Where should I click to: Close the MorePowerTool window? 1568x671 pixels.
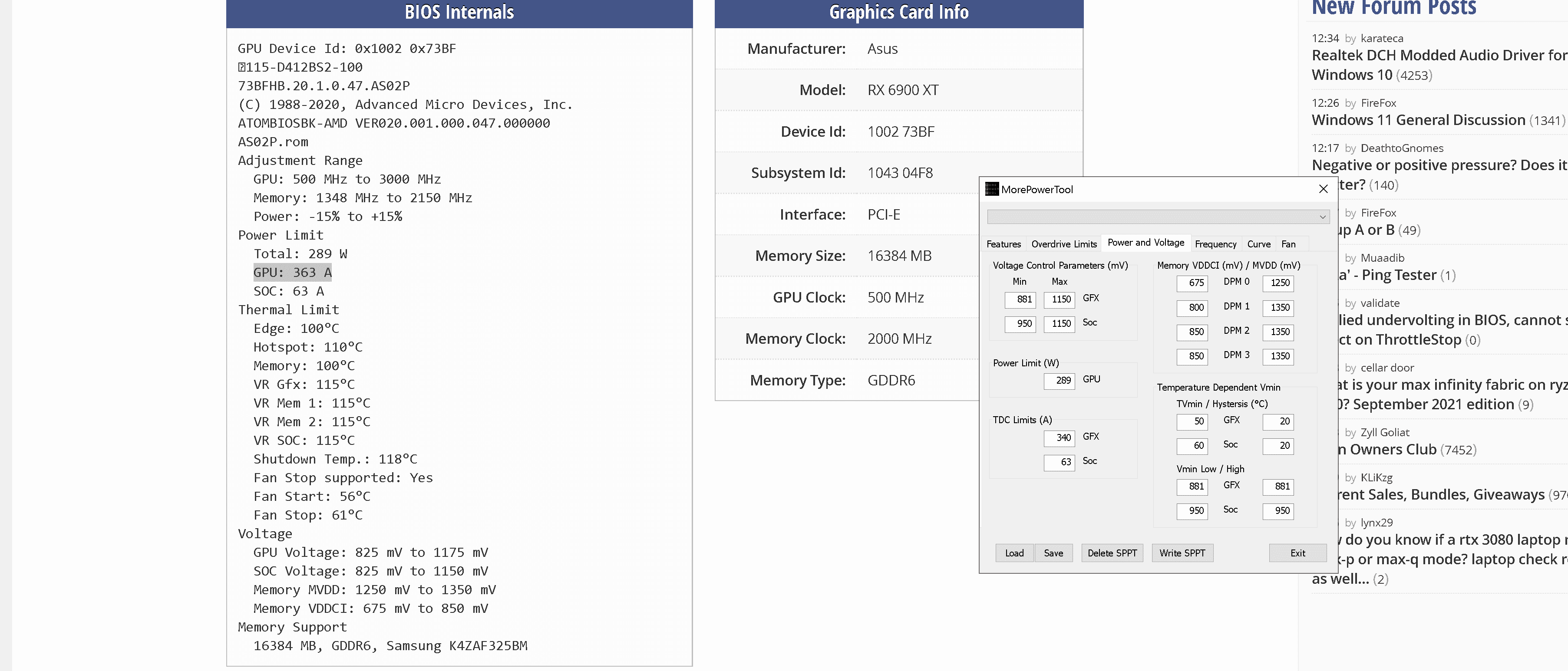click(x=1323, y=189)
